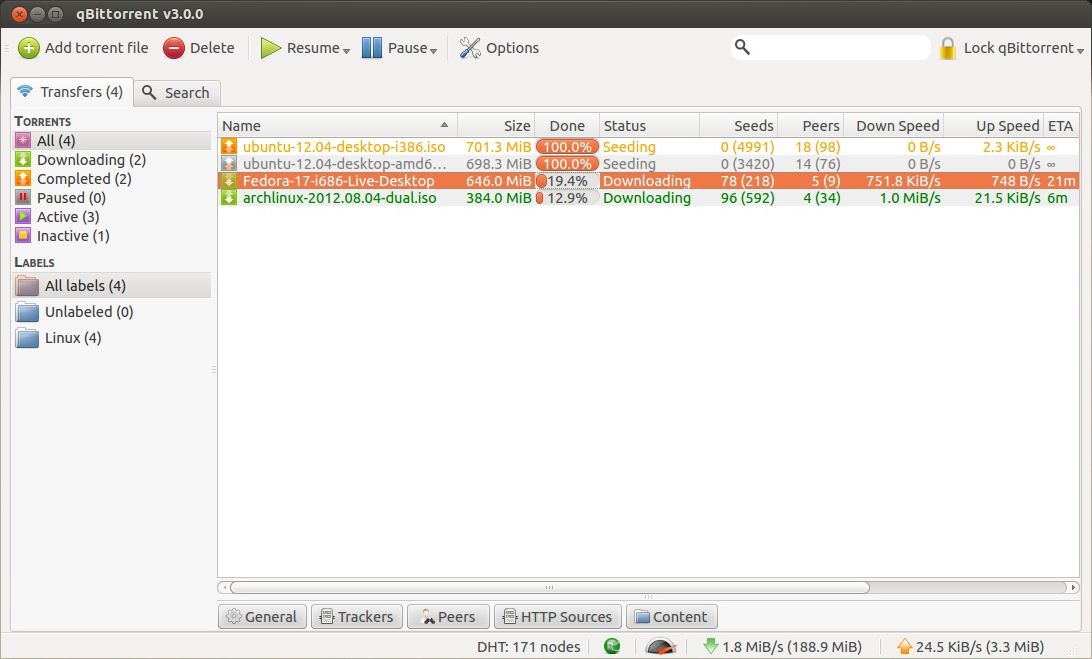Click the Fedora torrent downloading icon
This screenshot has height=659, width=1092.
pyautogui.click(x=229, y=180)
